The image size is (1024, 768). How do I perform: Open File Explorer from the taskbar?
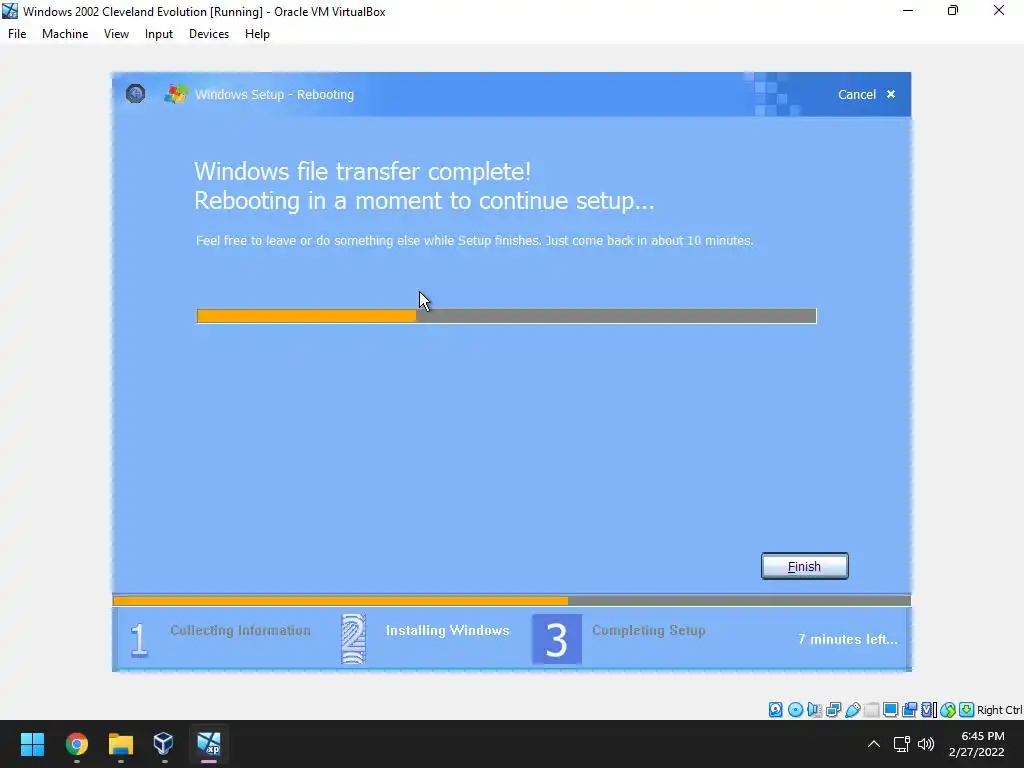pyautogui.click(x=121, y=744)
